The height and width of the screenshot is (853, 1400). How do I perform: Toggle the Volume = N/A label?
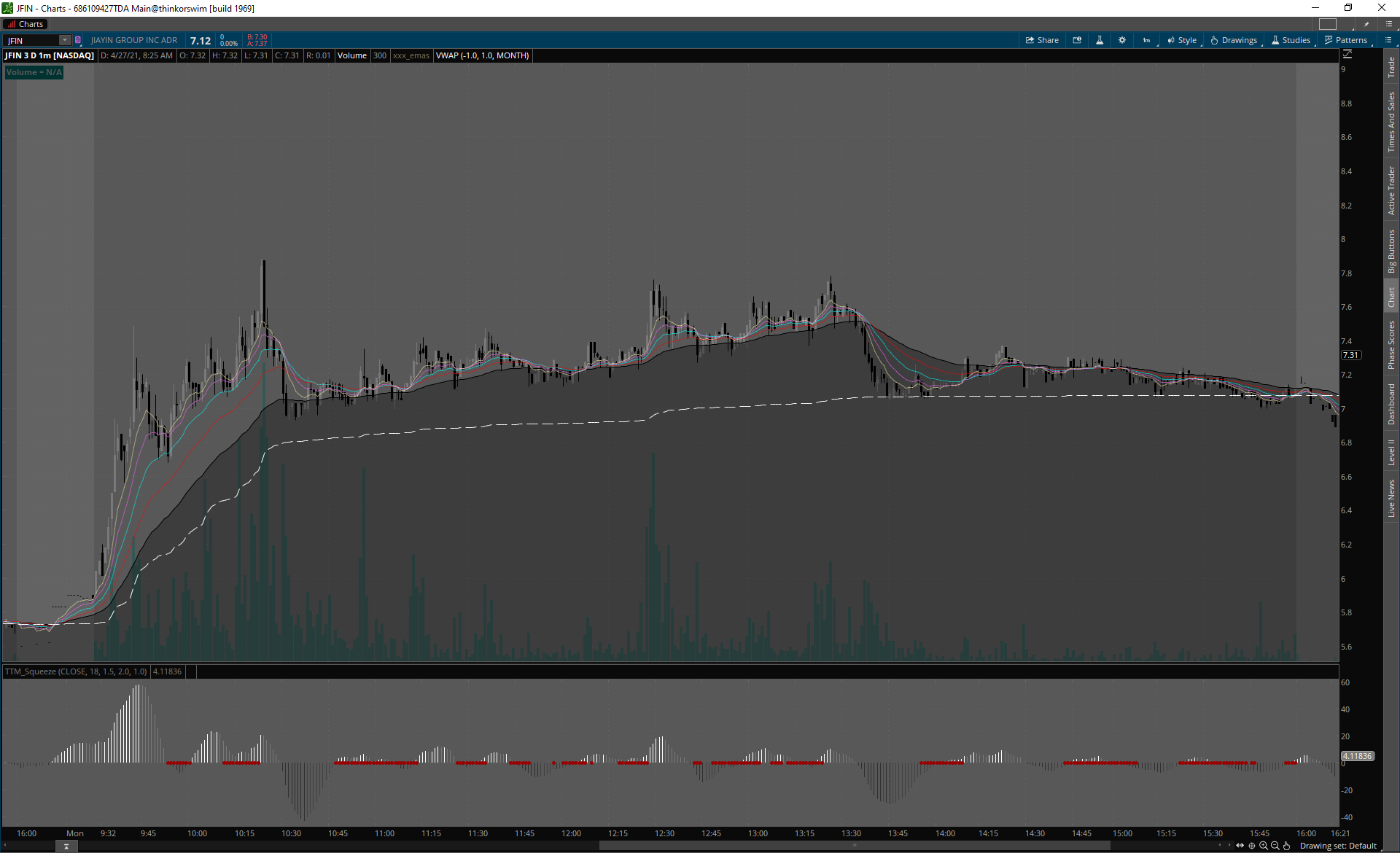point(34,72)
